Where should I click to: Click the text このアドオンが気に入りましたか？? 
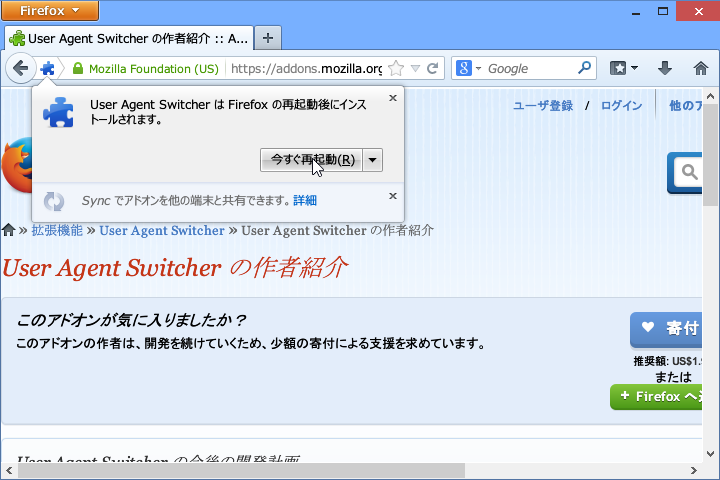tap(131, 320)
